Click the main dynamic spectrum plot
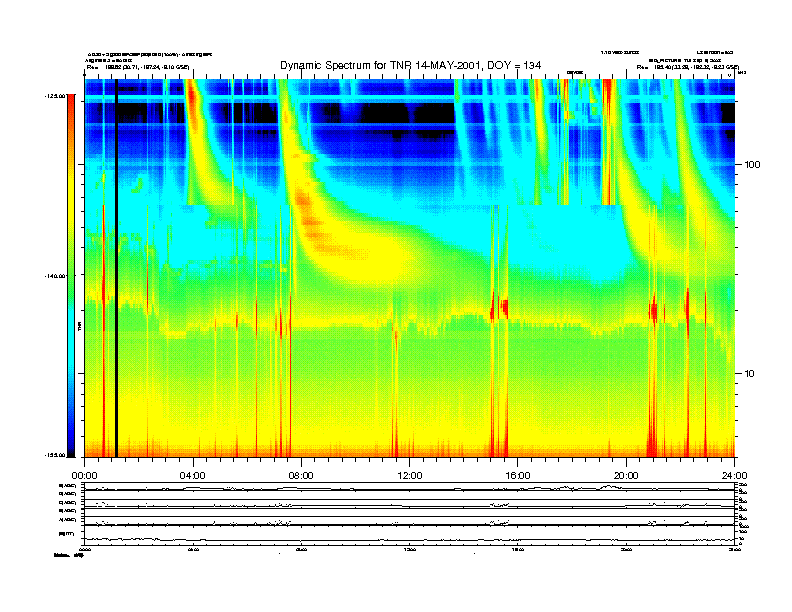792x612 pixels. tap(410, 268)
